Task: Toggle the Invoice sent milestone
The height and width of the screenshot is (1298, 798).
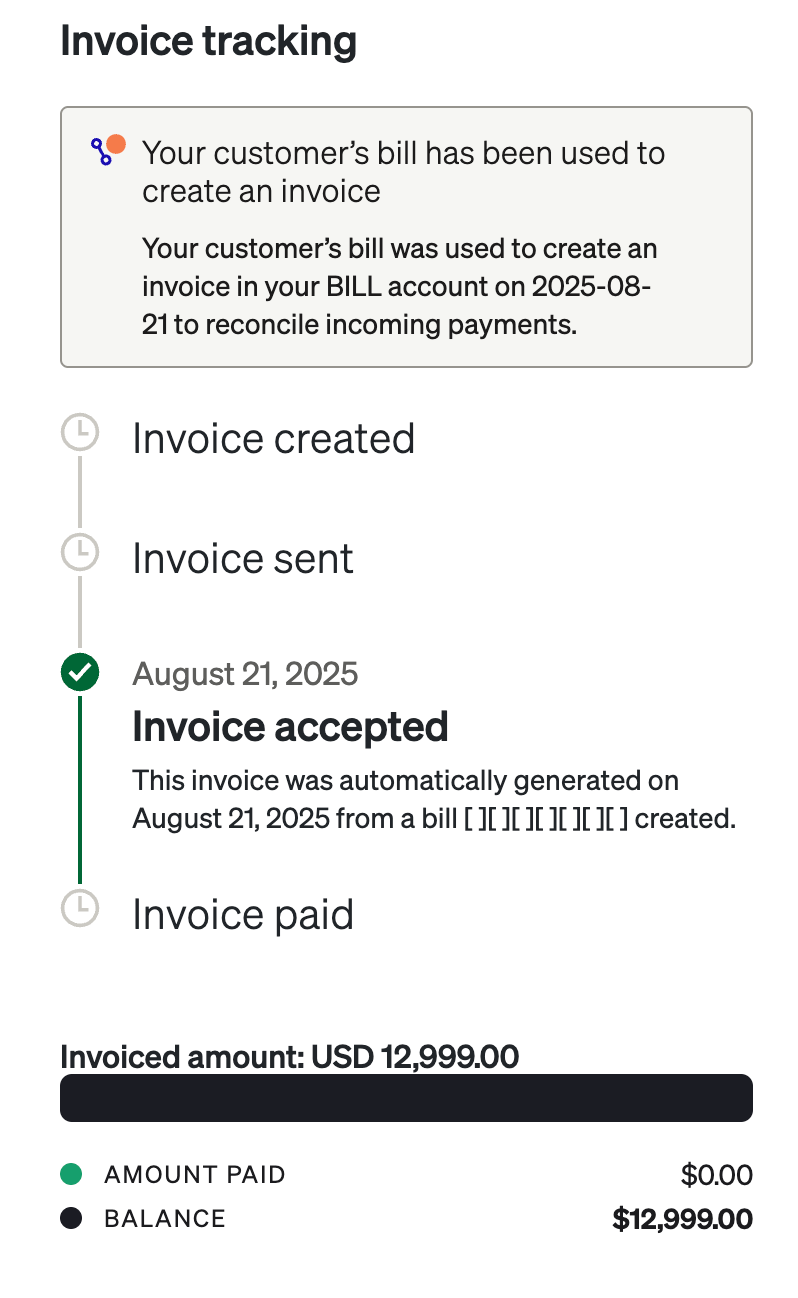Action: (x=242, y=557)
